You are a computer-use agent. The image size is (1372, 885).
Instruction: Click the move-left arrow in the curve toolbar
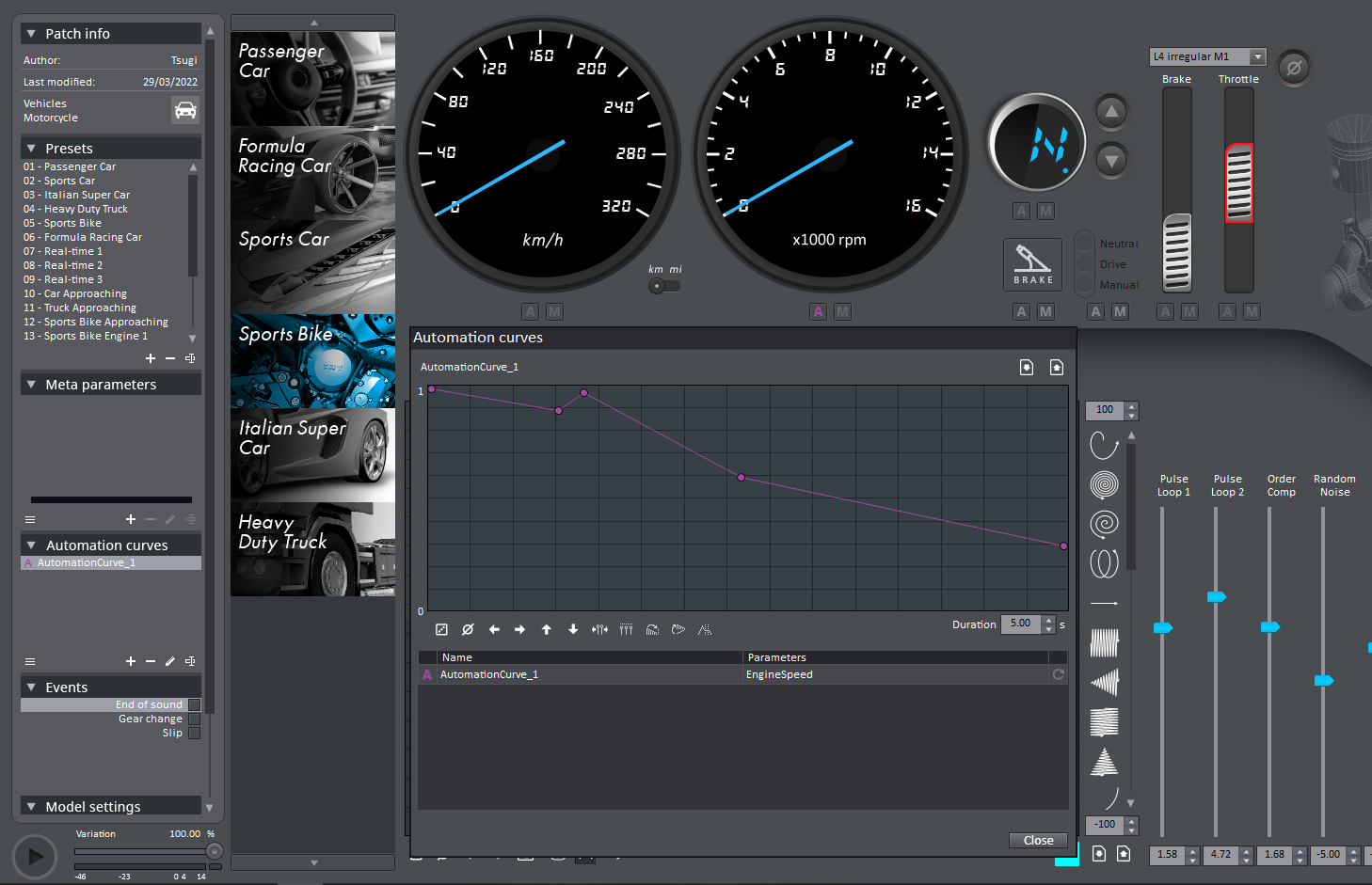click(494, 630)
